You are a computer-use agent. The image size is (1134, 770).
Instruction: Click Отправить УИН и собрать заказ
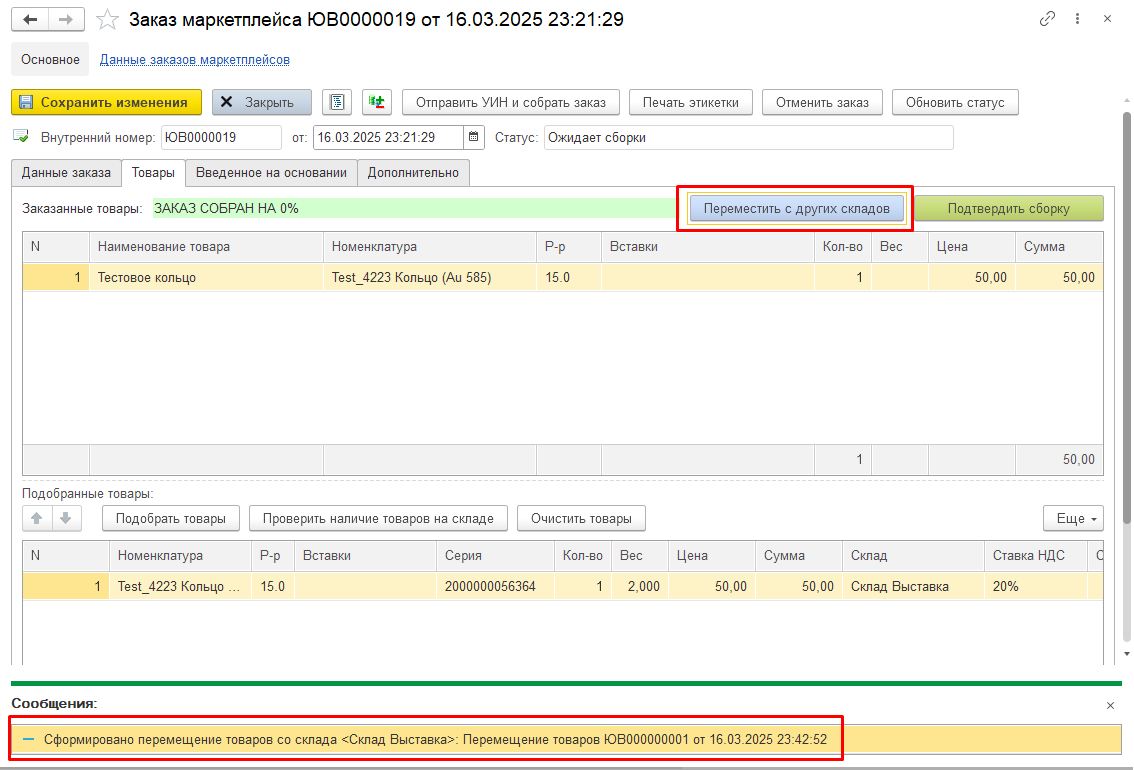tap(511, 103)
